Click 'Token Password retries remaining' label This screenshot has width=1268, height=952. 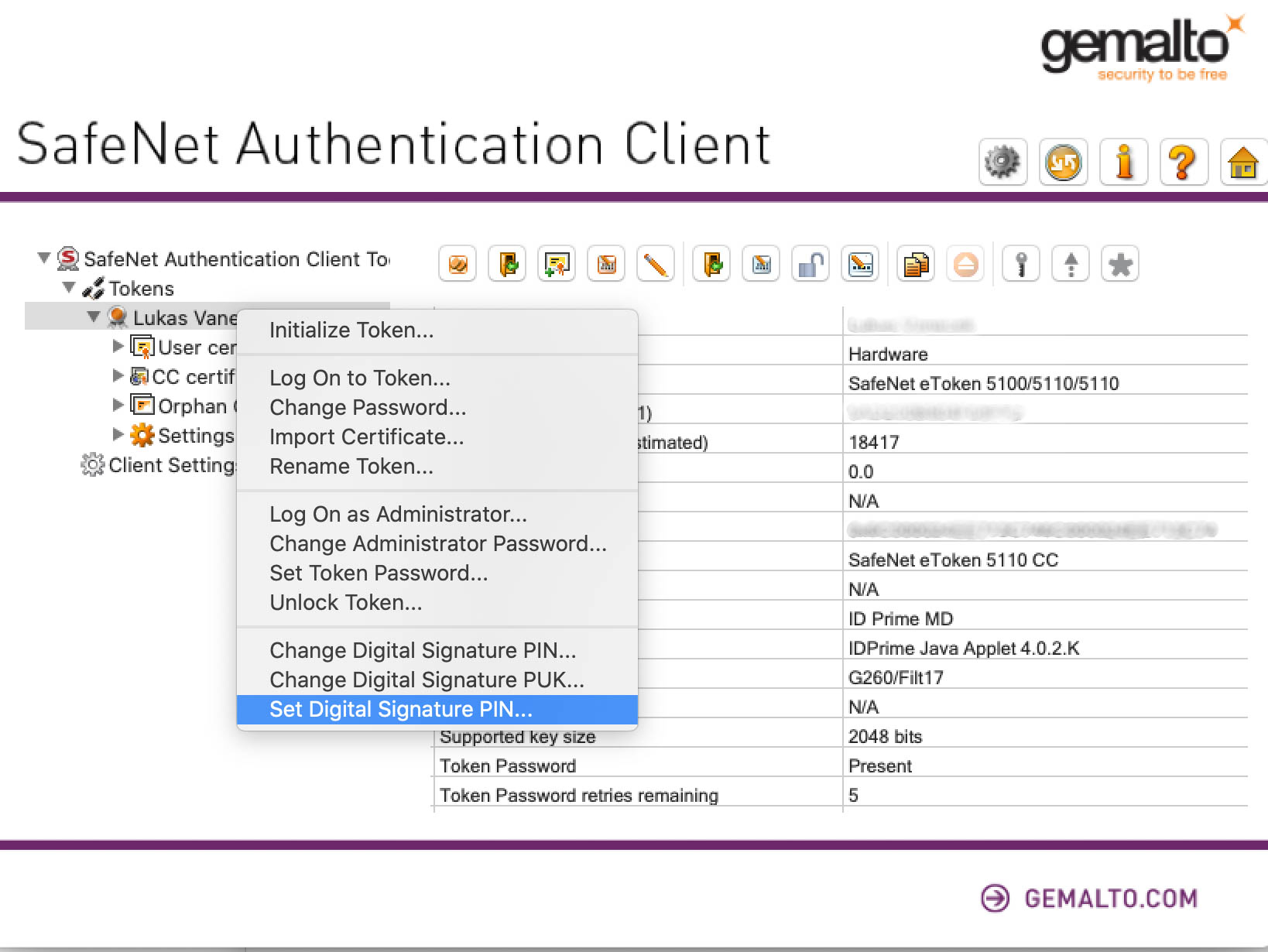tap(579, 796)
